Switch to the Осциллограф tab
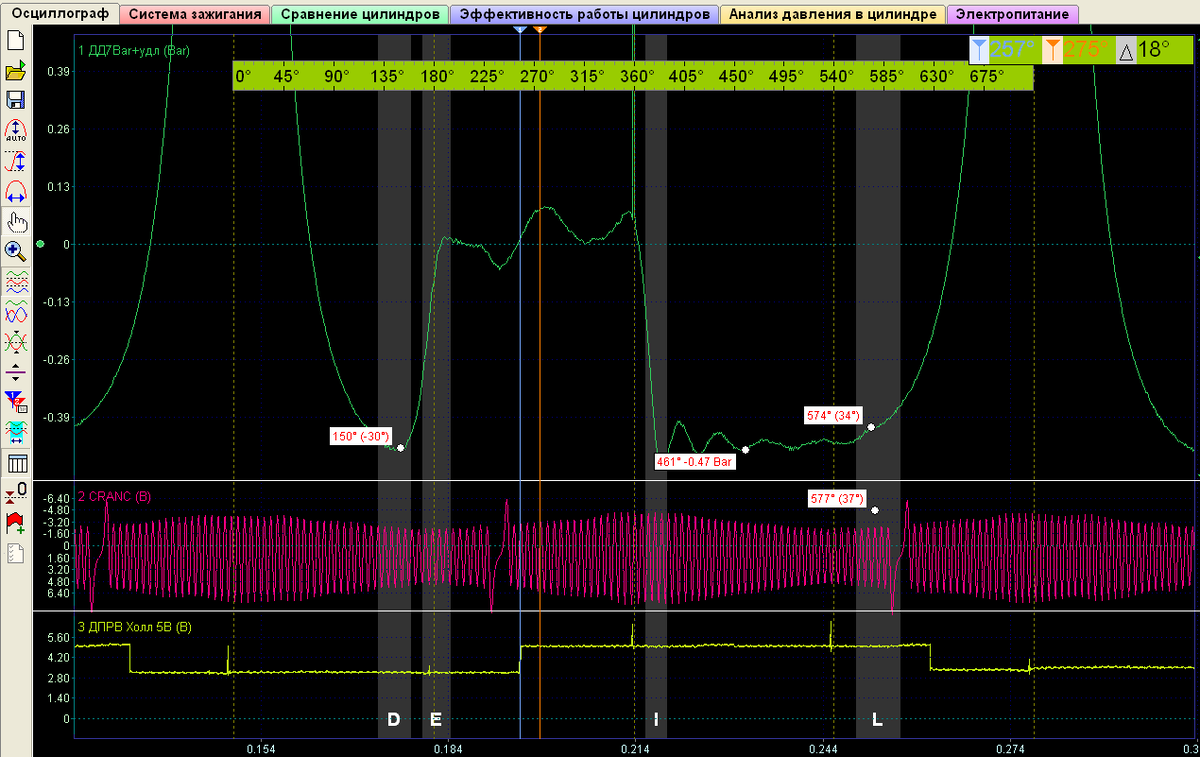The height and width of the screenshot is (757, 1200). click(x=59, y=14)
